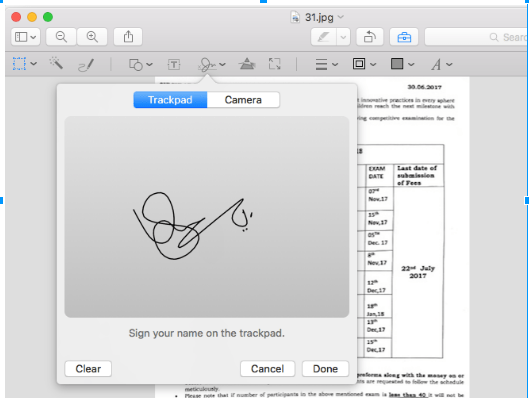Click the '05 Dec. 17' exam date cell
Image resolution: width=529 pixels, height=398 pixels.
tap(378, 239)
